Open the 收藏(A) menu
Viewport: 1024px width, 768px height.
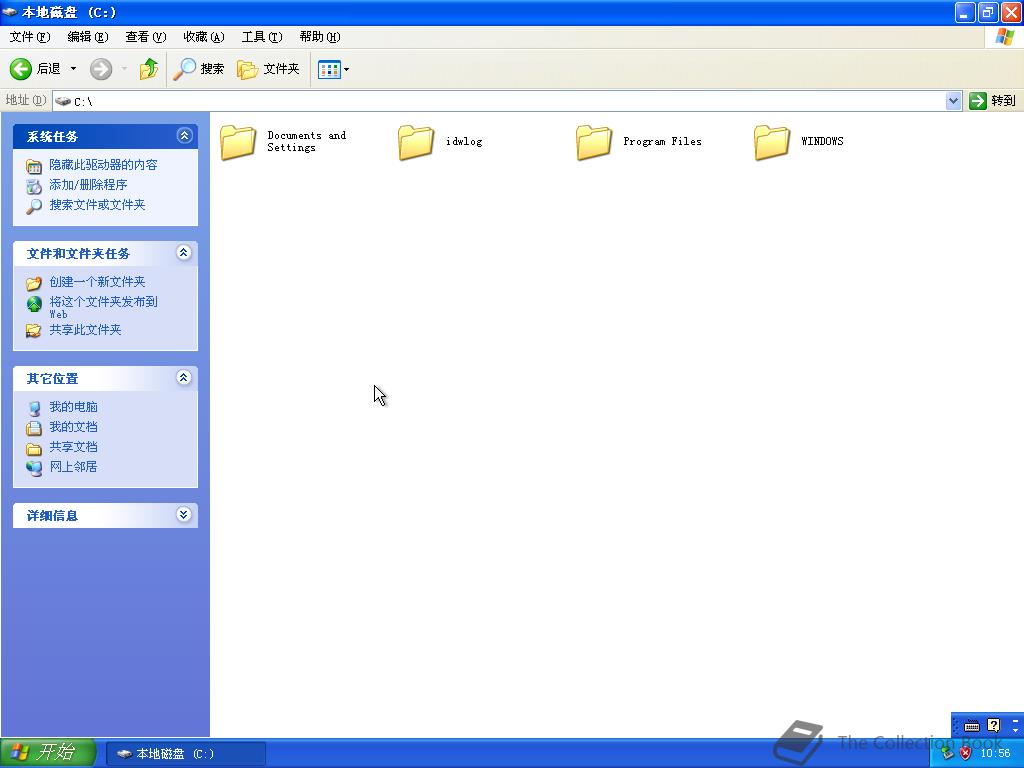pyautogui.click(x=204, y=37)
